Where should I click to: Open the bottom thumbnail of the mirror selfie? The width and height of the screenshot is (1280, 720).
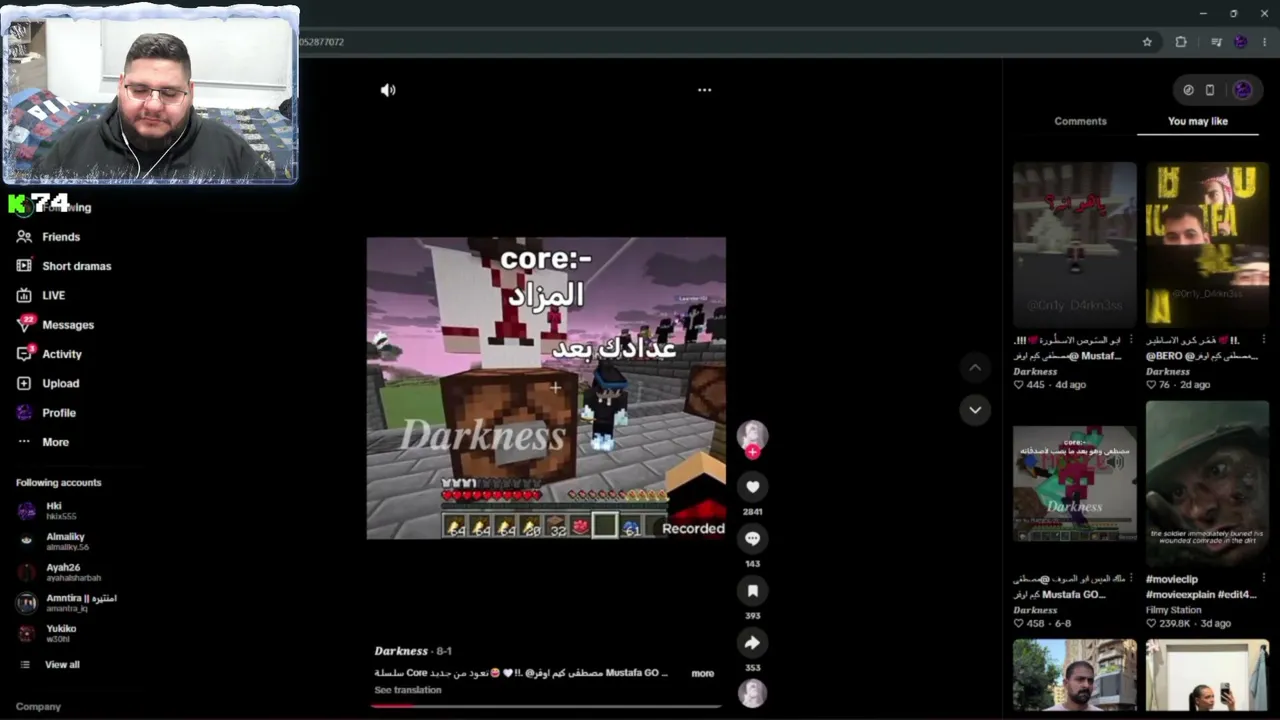coord(1207,675)
